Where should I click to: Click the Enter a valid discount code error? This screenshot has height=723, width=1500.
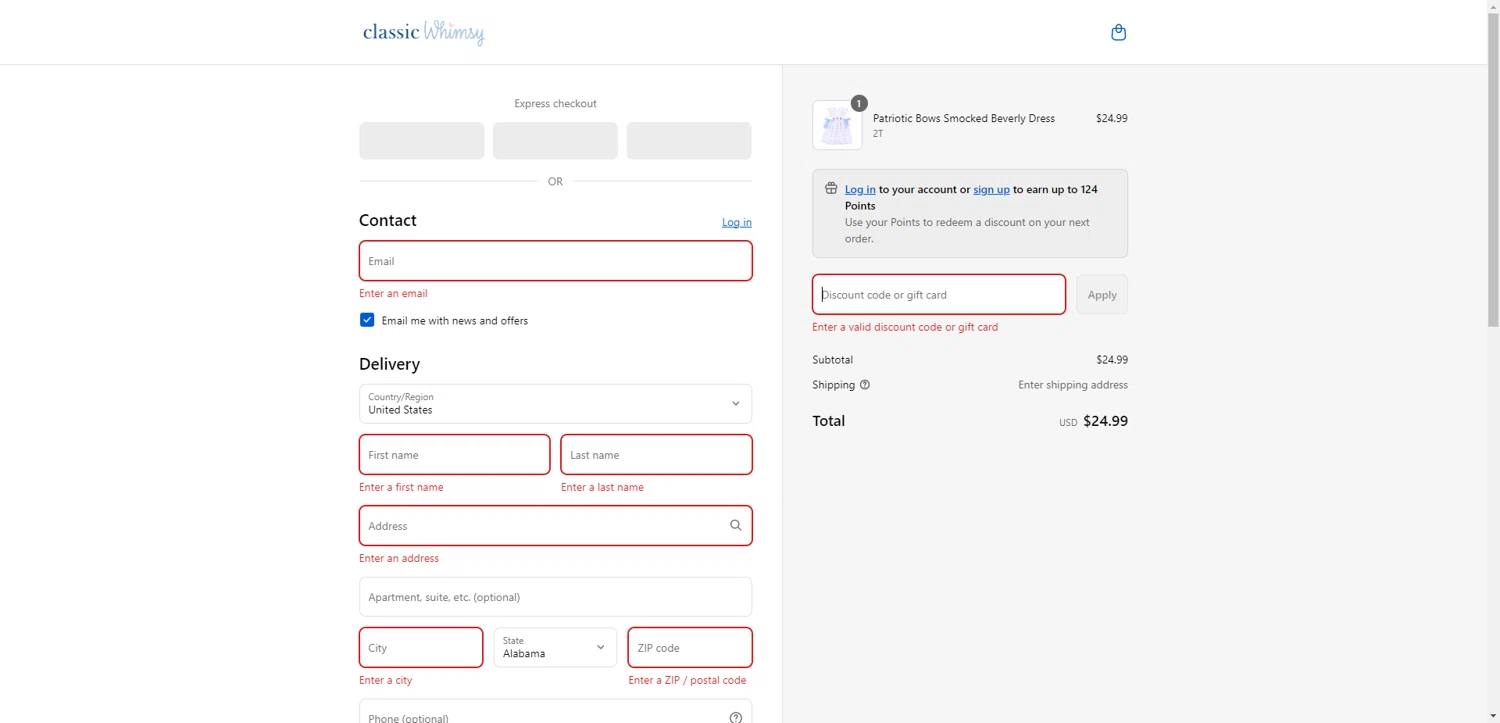coord(905,327)
